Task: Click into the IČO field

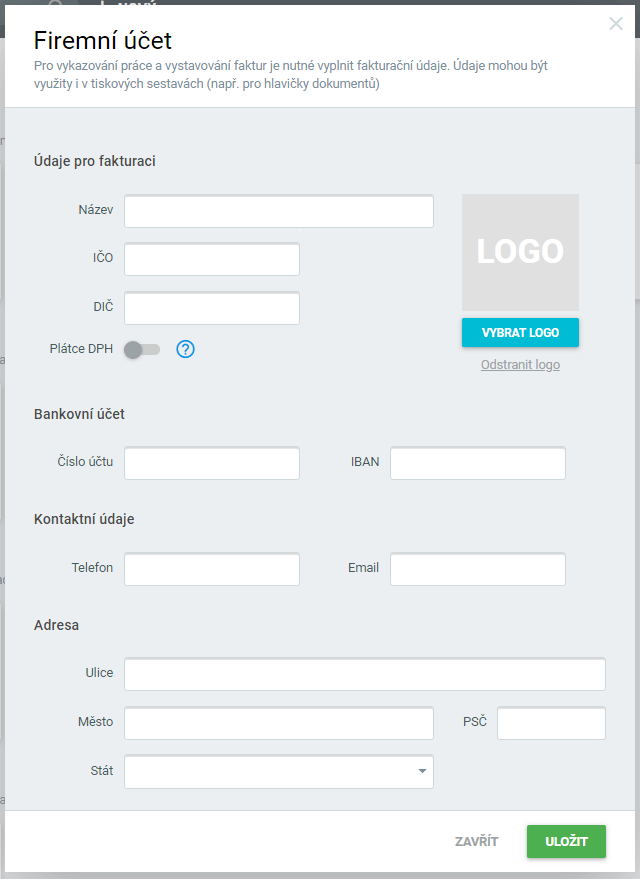Action: [212, 259]
